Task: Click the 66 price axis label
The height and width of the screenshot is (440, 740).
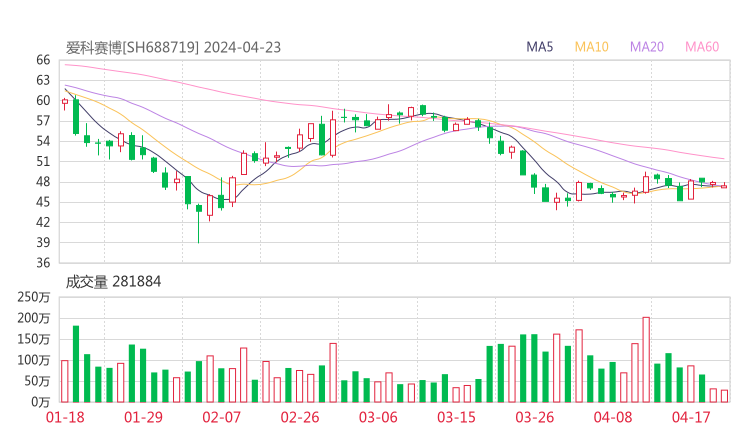Action: (x=43, y=60)
